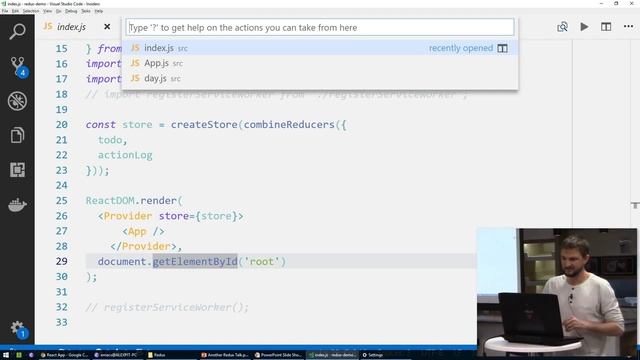640x360 pixels.
Task: Click the highlighted 'getElementById' word
Action: 195,261
